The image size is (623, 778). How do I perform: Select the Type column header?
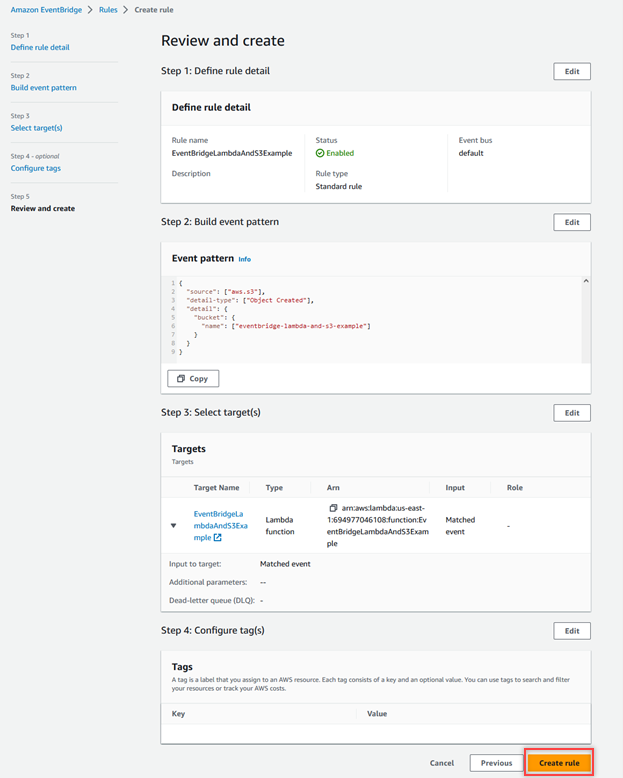tap(274, 488)
